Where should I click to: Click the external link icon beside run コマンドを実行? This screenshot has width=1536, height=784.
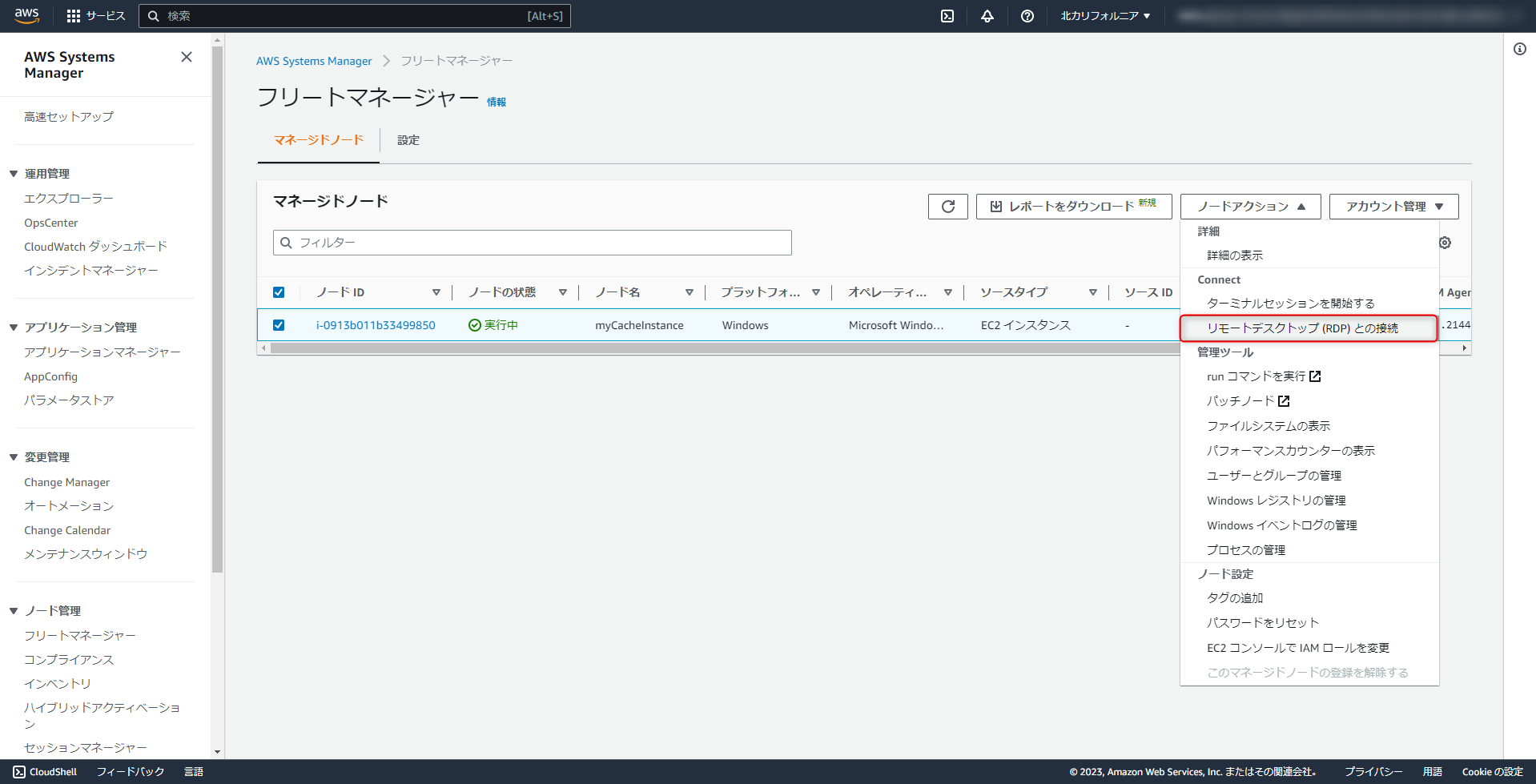pyautogui.click(x=1315, y=376)
